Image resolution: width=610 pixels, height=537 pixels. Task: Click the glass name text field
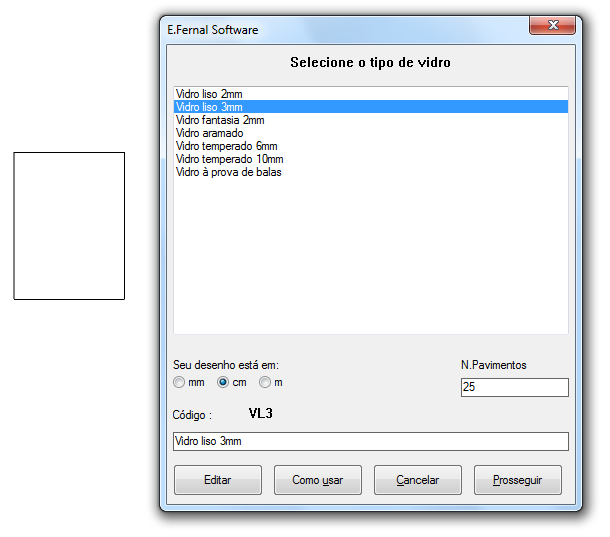coord(370,441)
